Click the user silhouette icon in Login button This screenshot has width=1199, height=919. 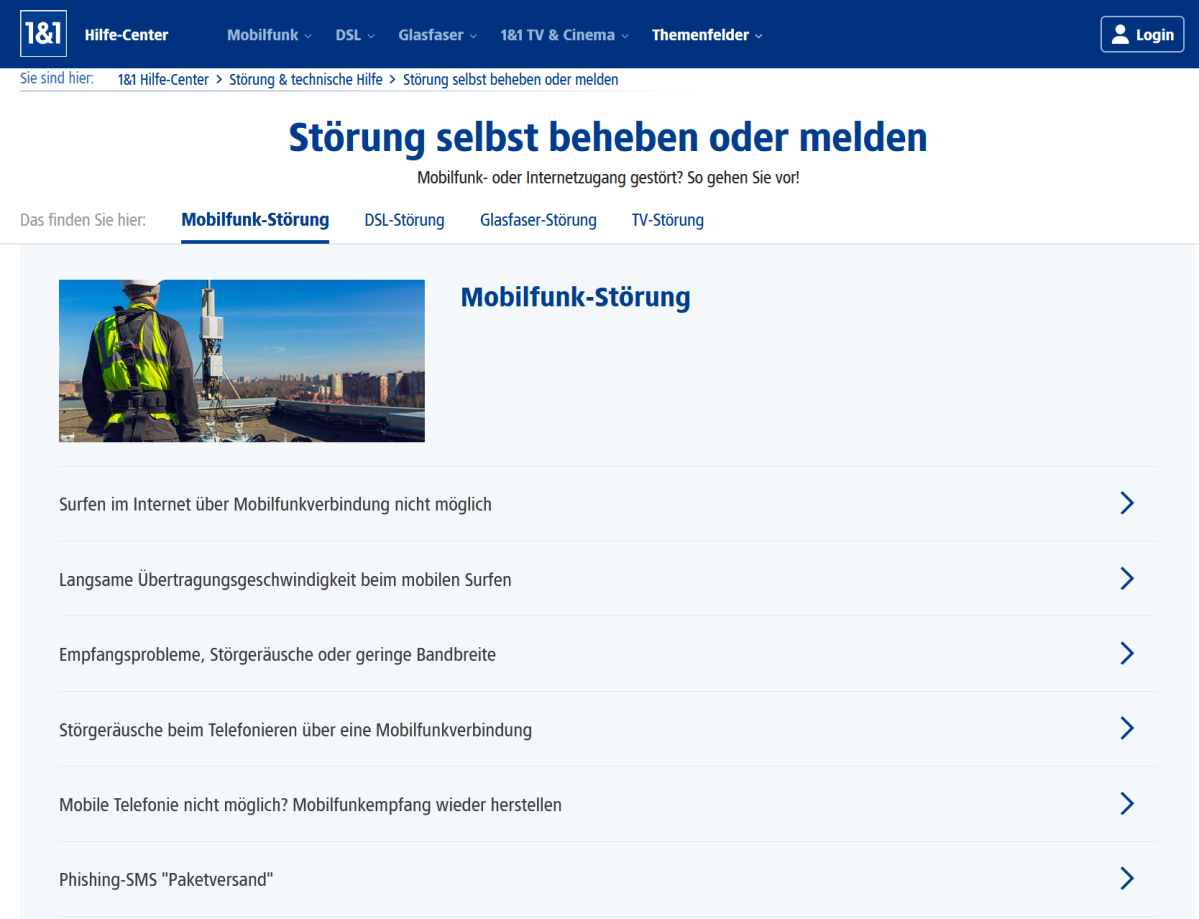(1121, 33)
